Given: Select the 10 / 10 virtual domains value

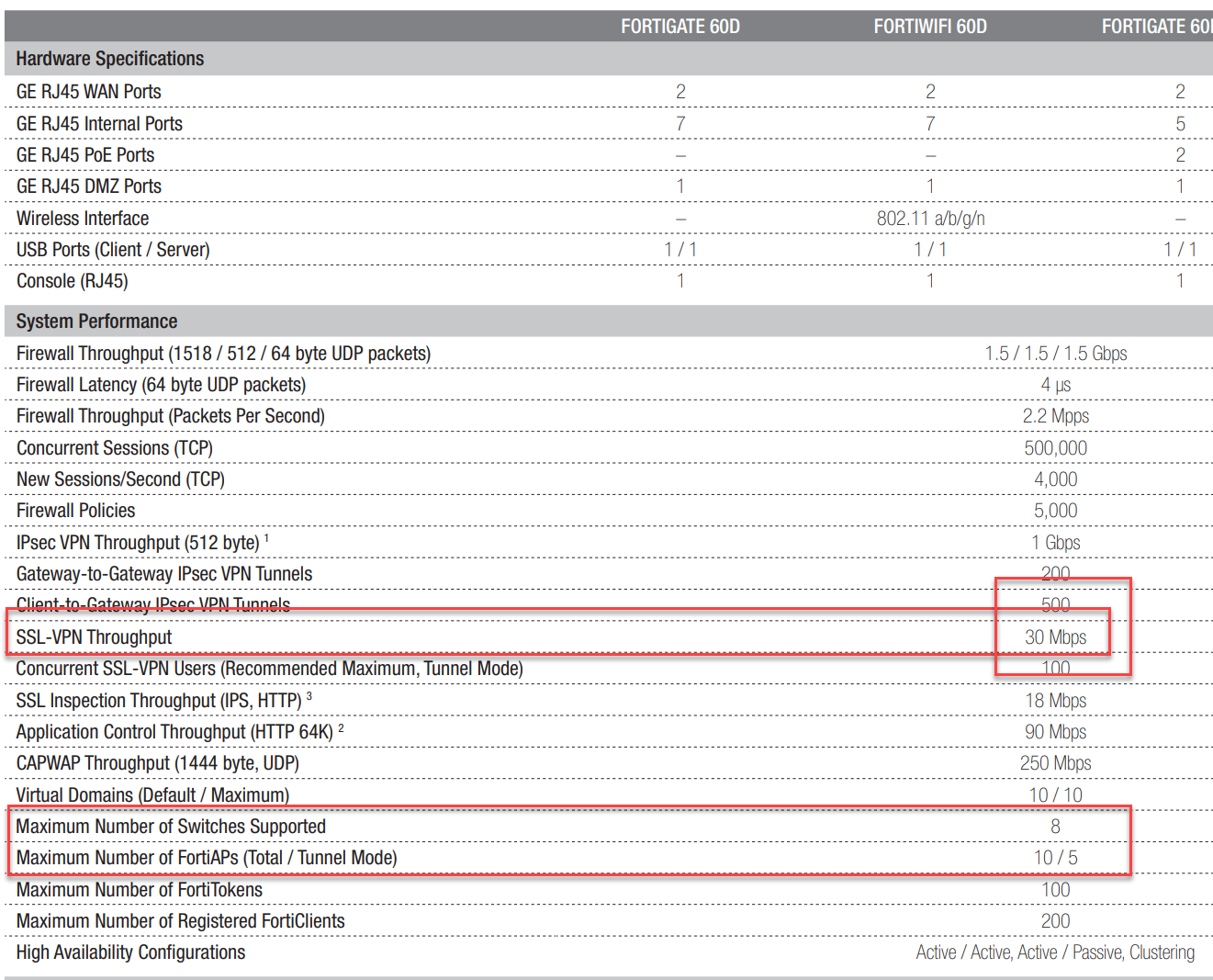Looking at the screenshot, I should [x=1056, y=795].
